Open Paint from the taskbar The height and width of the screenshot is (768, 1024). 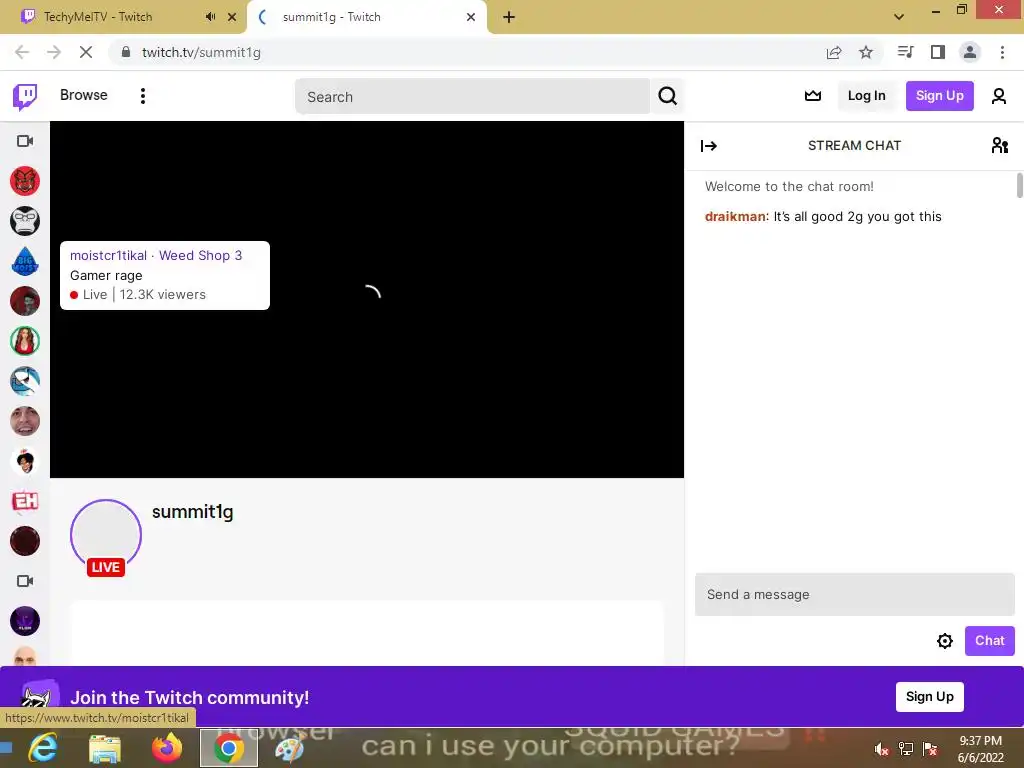pyautogui.click(x=289, y=748)
